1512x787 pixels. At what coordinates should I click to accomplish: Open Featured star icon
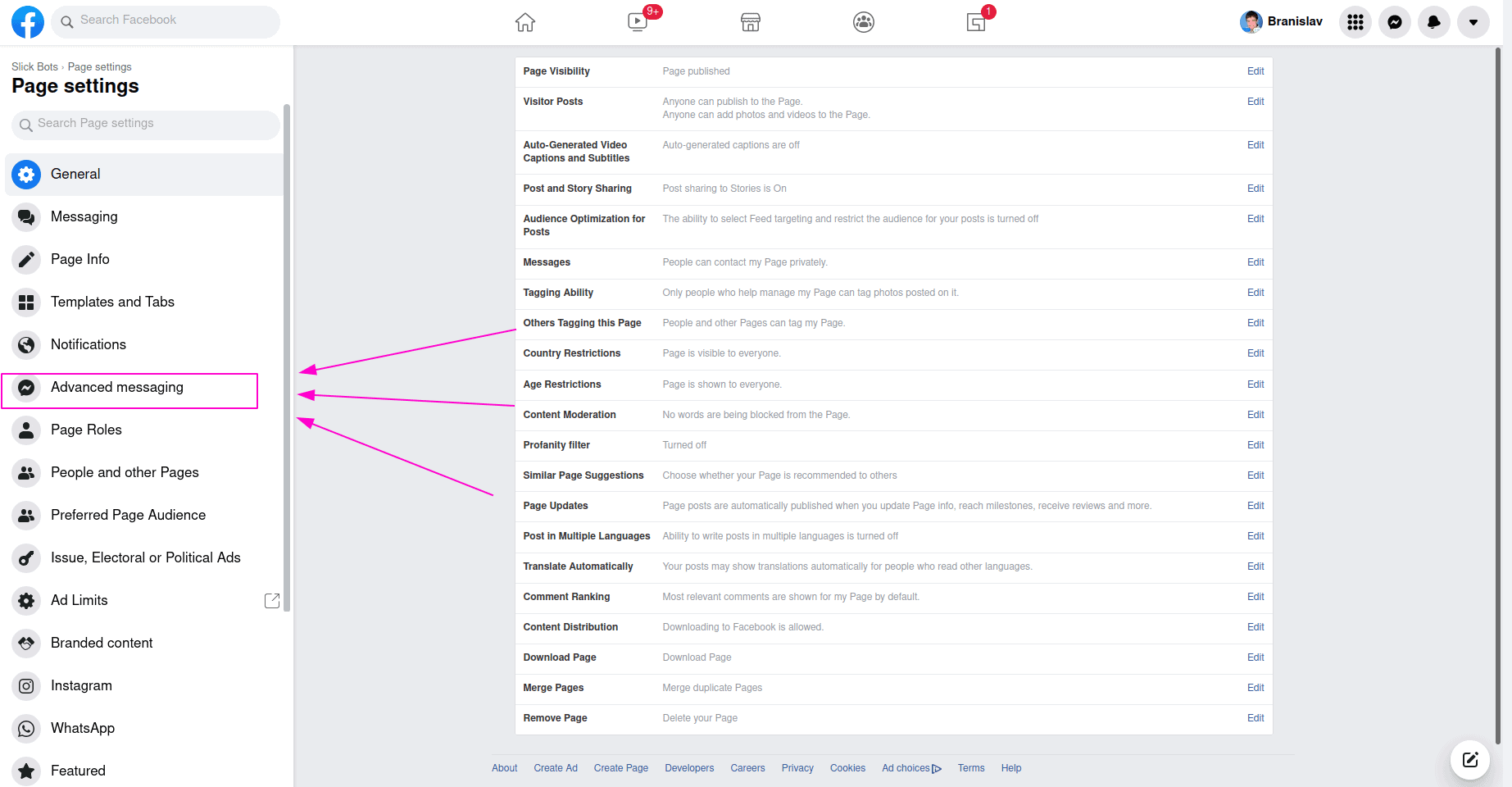point(26,771)
